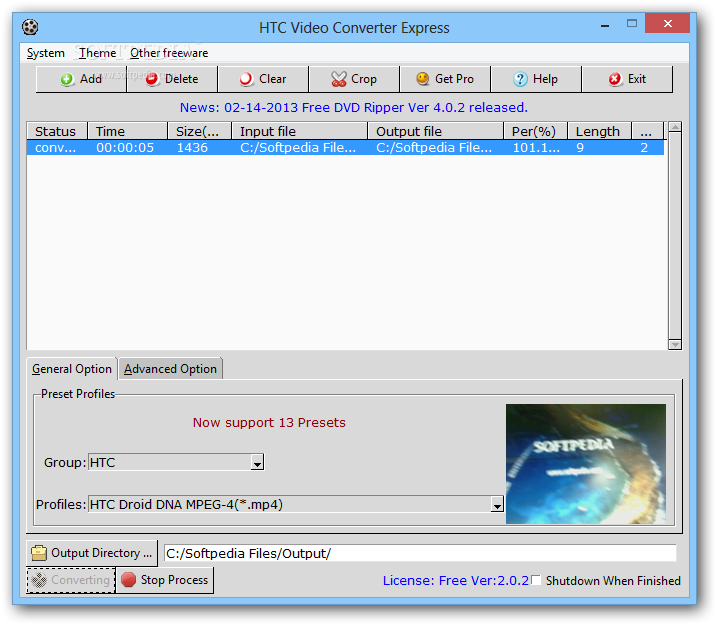Click the red Delete icon

[x=152, y=79]
